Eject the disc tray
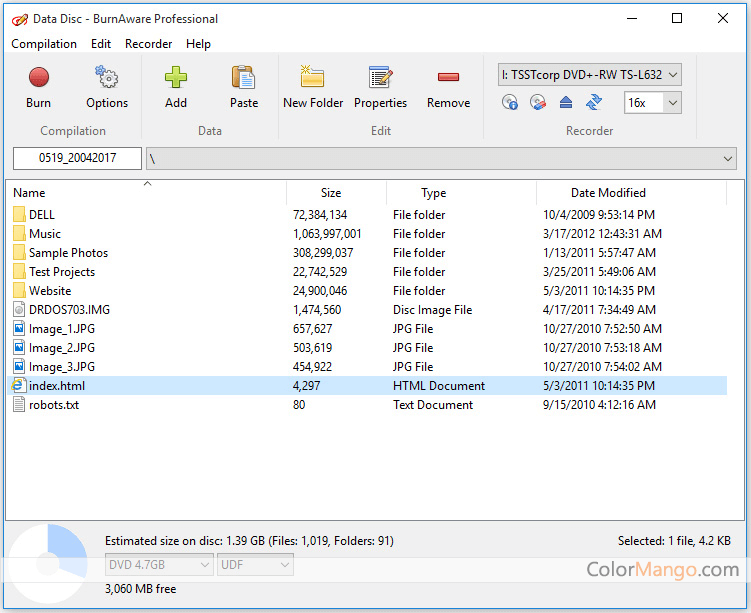The height and width of the screenshot is (613, 751). (x=566, y=102)
